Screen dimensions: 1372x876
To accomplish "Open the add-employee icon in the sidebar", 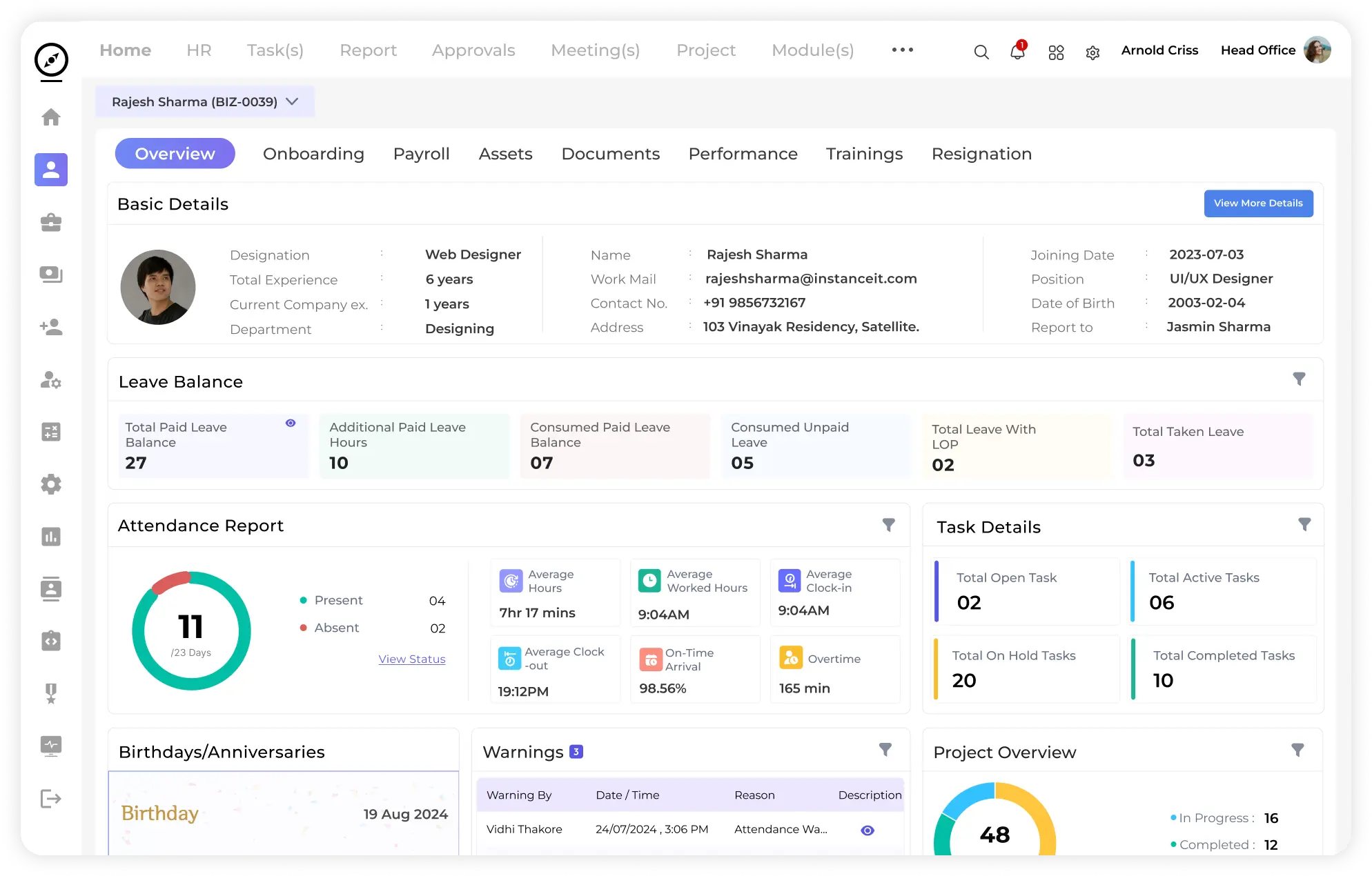I will coord(51,328).
